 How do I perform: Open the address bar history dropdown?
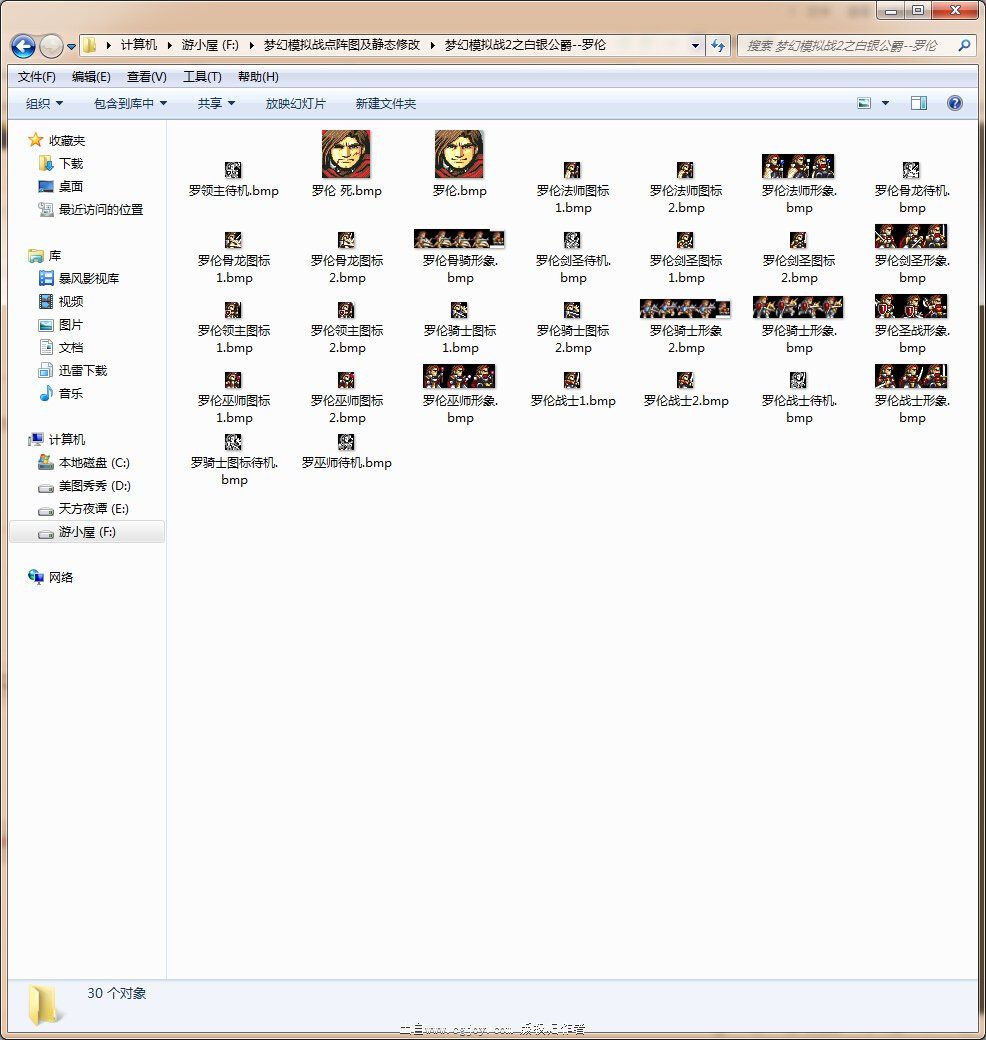click(696, 46)
